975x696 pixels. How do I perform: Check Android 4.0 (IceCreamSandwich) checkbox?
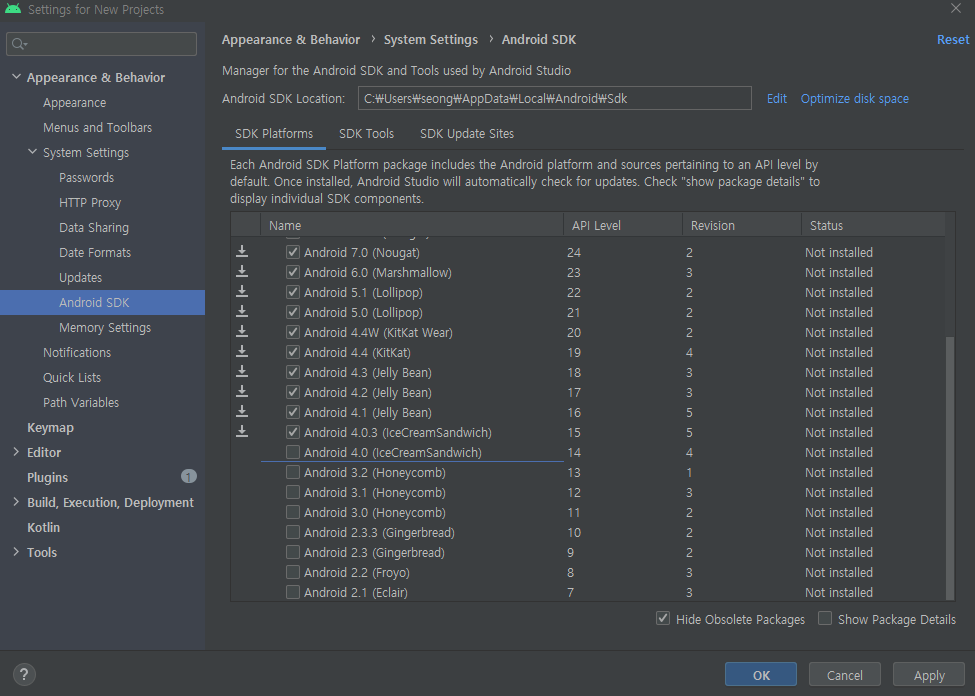tap(293, 452)
